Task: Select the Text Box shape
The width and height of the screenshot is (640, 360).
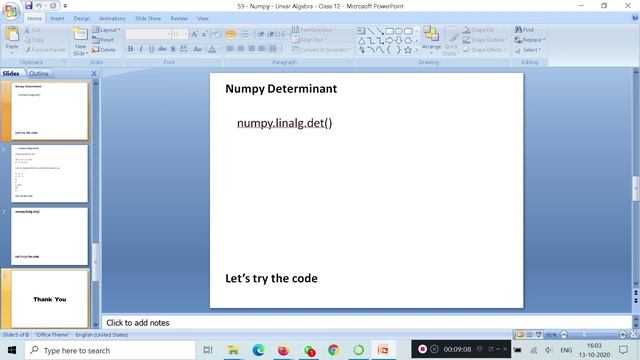Action: pyautogui.click(x=361, y=31)
